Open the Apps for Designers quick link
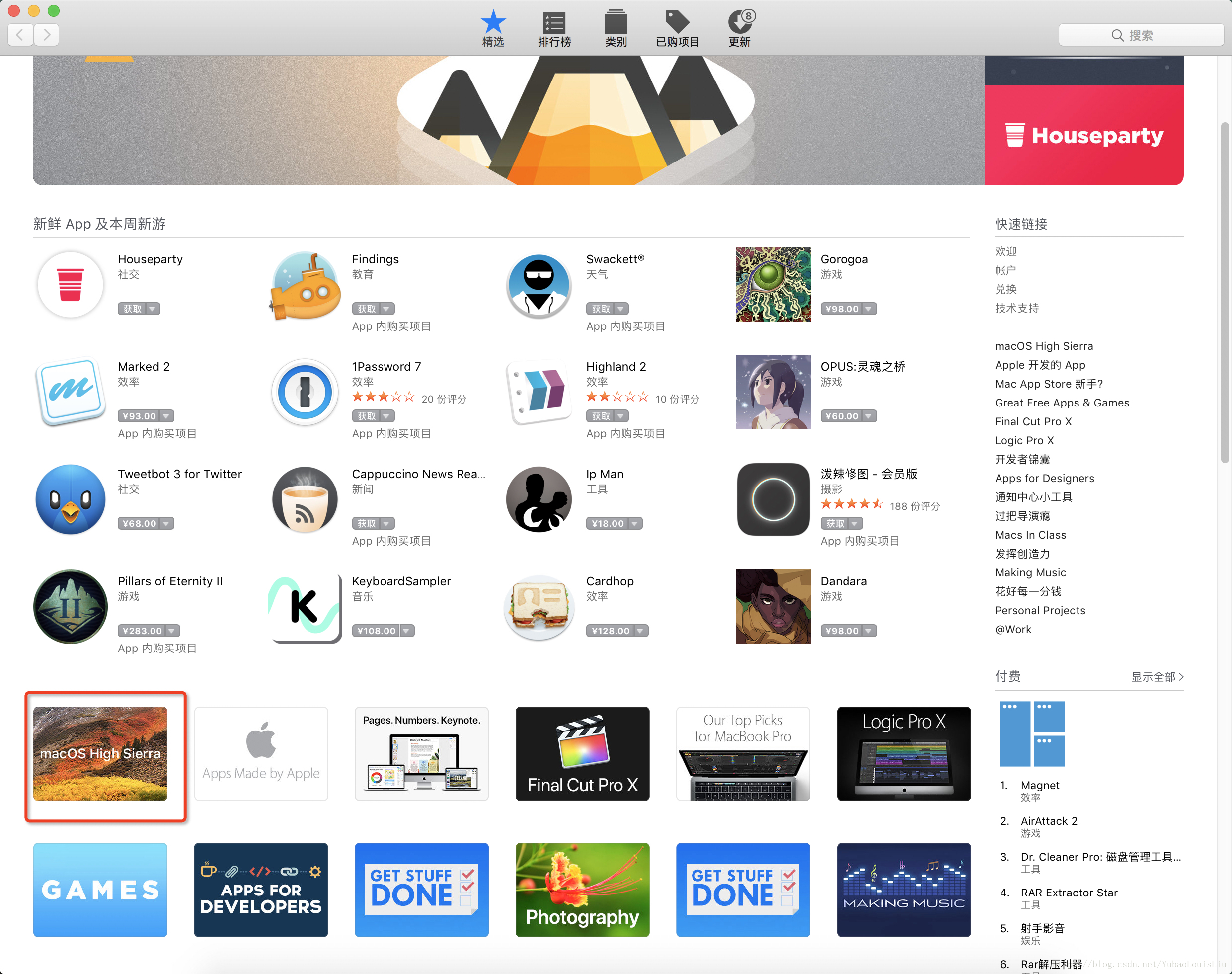The image size is (1232, 974). [x=1044, y=478]
